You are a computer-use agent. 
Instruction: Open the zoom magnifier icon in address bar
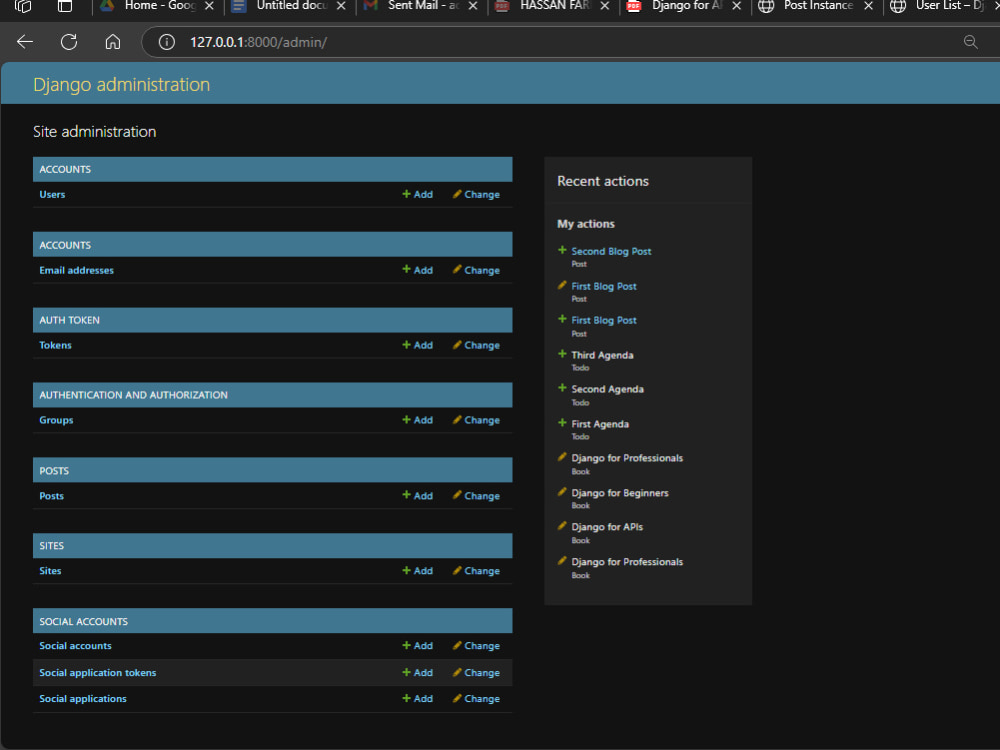tap(971, 42)
